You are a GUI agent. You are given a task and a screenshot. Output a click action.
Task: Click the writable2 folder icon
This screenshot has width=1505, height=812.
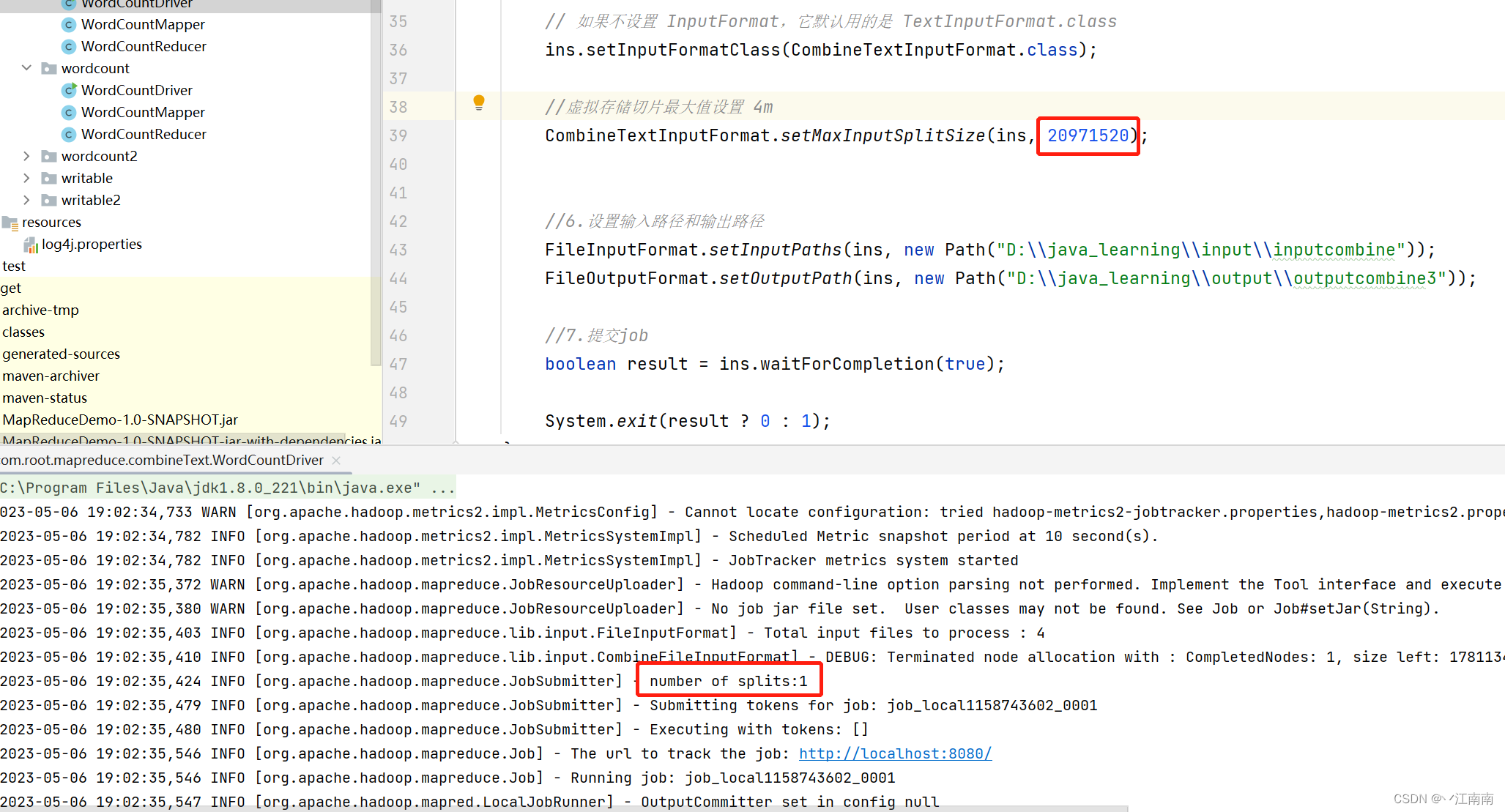pos(49,200)
